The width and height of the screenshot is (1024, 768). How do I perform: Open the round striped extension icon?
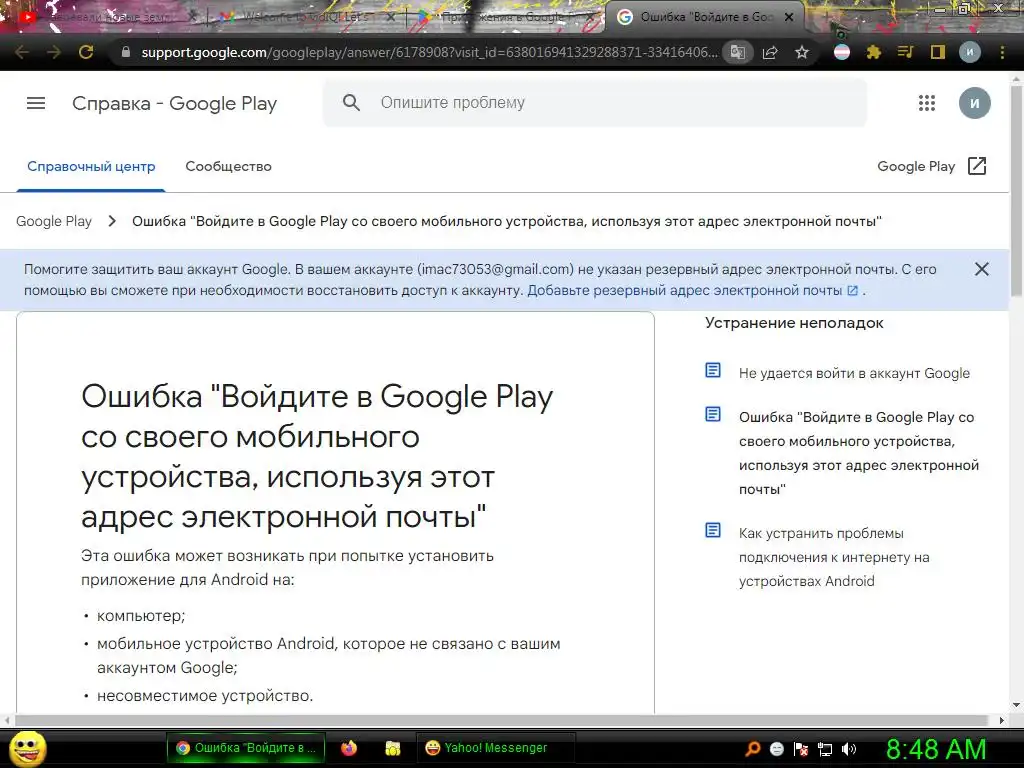842,52
